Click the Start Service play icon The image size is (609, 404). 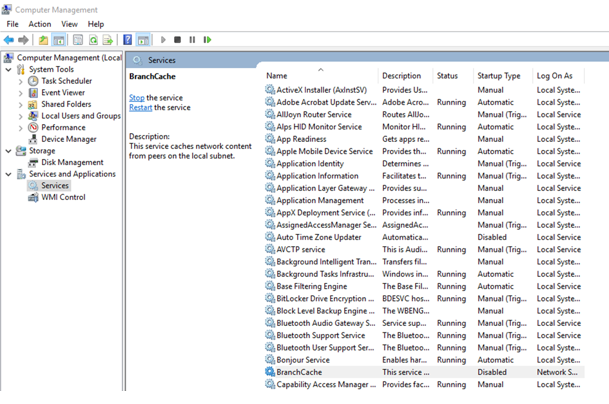pos(163,40)
